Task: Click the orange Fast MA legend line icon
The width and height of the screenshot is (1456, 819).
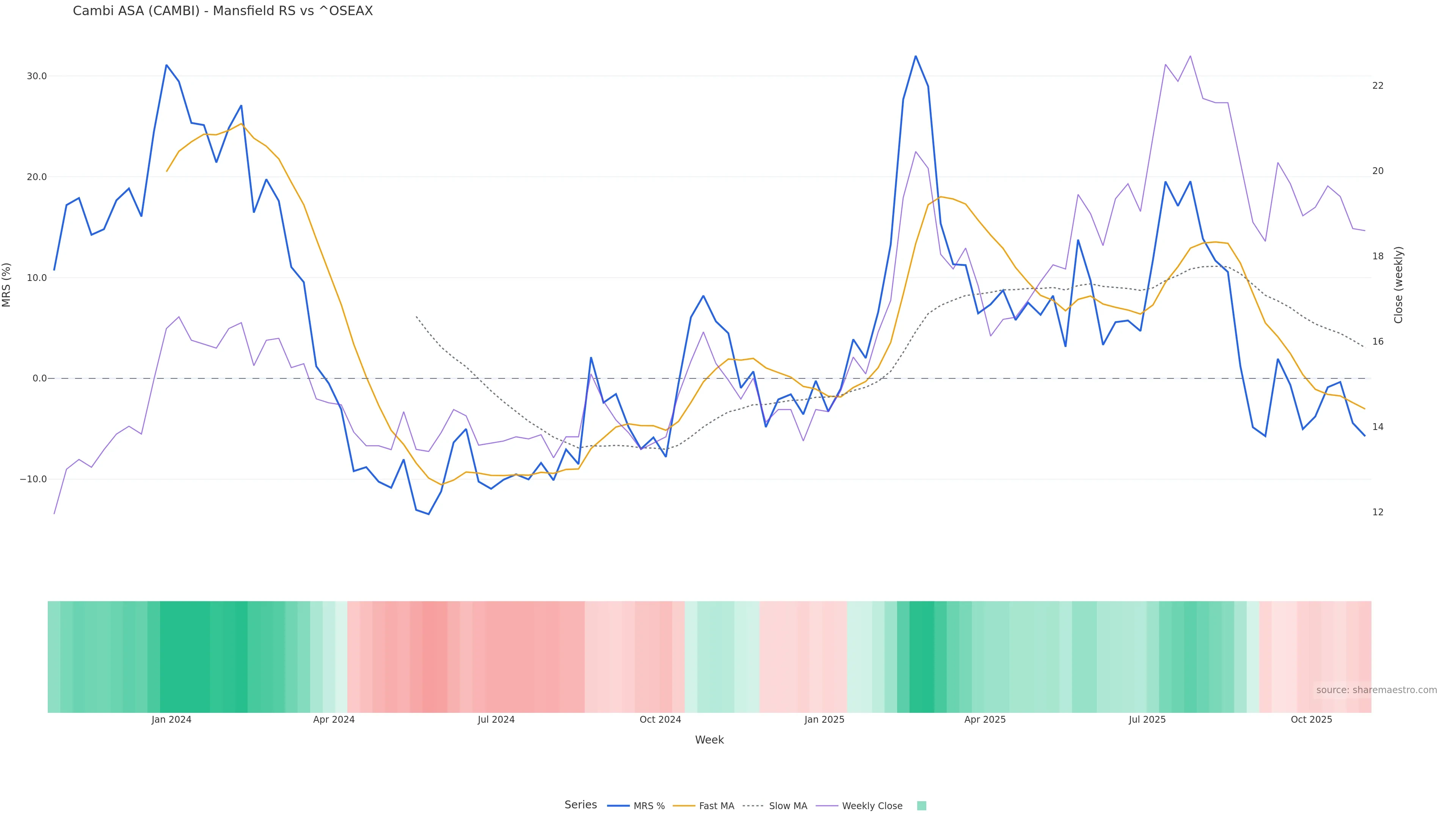Action: pos(684,806)
